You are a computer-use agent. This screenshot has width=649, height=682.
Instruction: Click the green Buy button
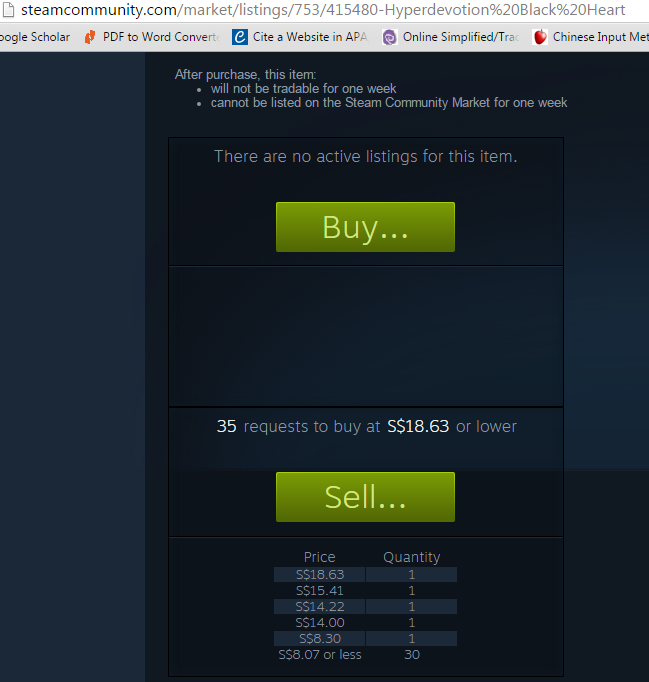[365, 227]
